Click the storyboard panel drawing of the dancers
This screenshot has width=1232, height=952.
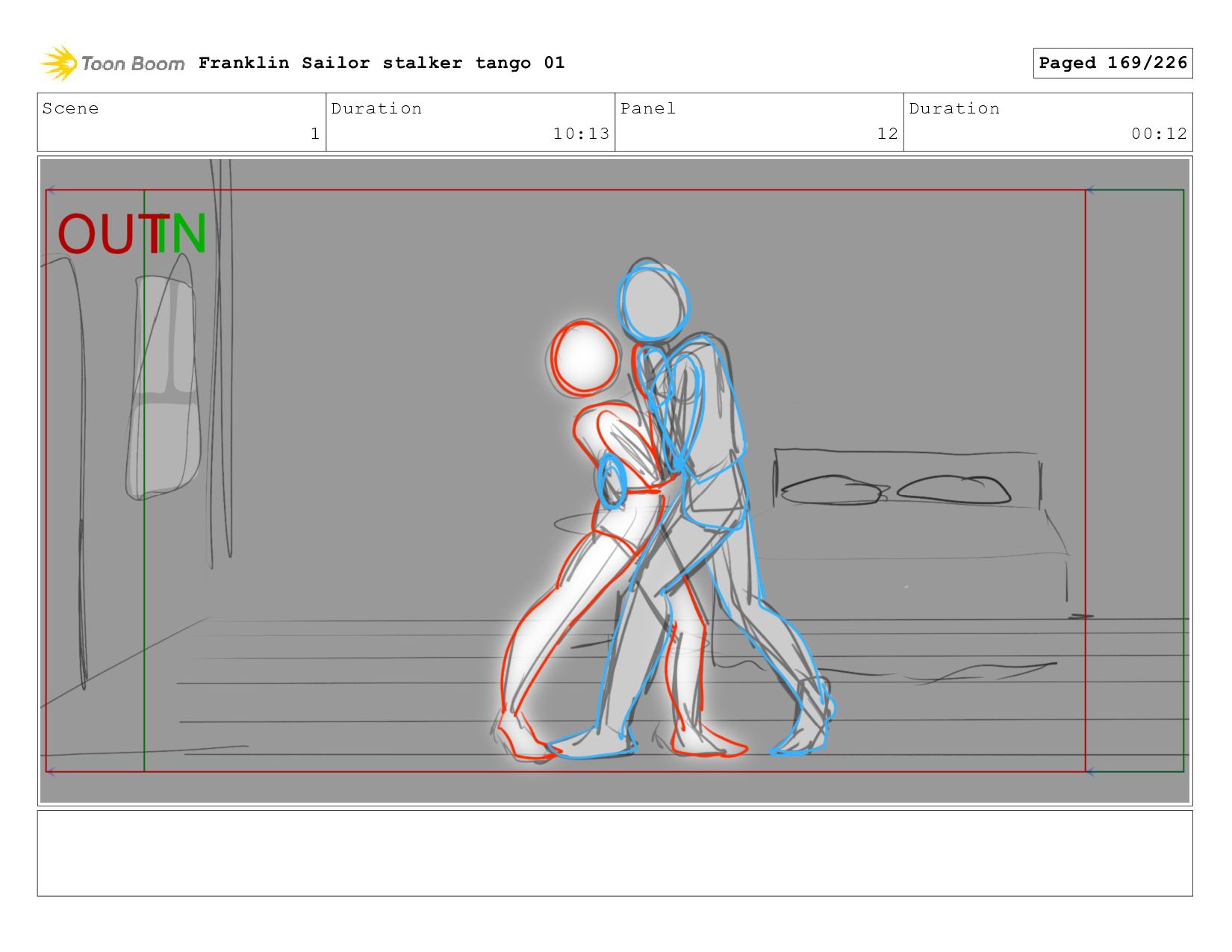click(x=615, y=481)
